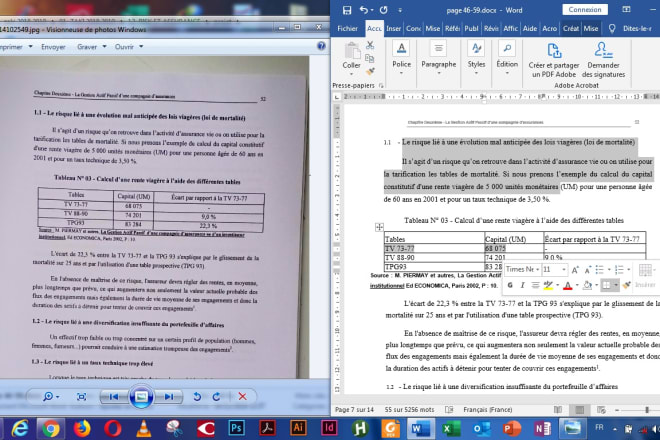This screenshot has height=440, width=660.
Task: Open the Quick Access toolbar customize arrow
Action: click(x=400, y=10)
